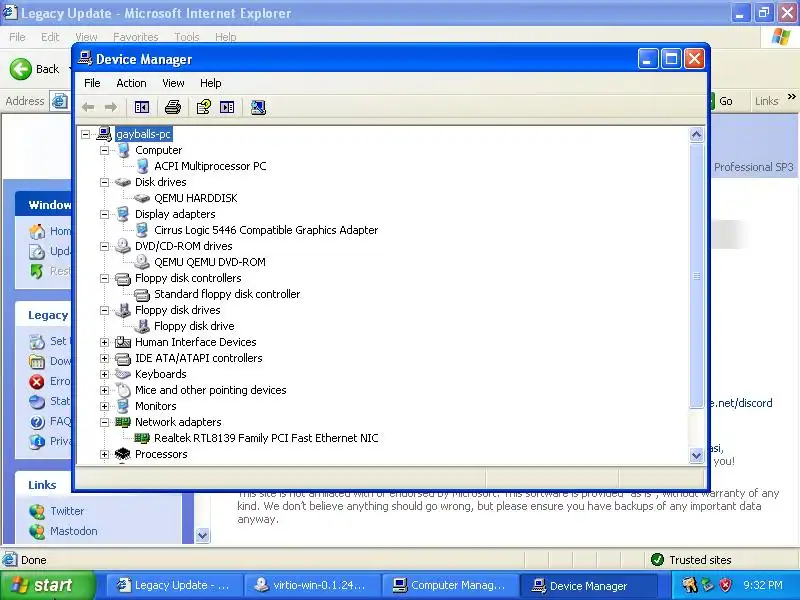Click the Device Manager vertical scrollbar thumb
This screenshot has width=800, height=600.
click(x=696, y=276)
